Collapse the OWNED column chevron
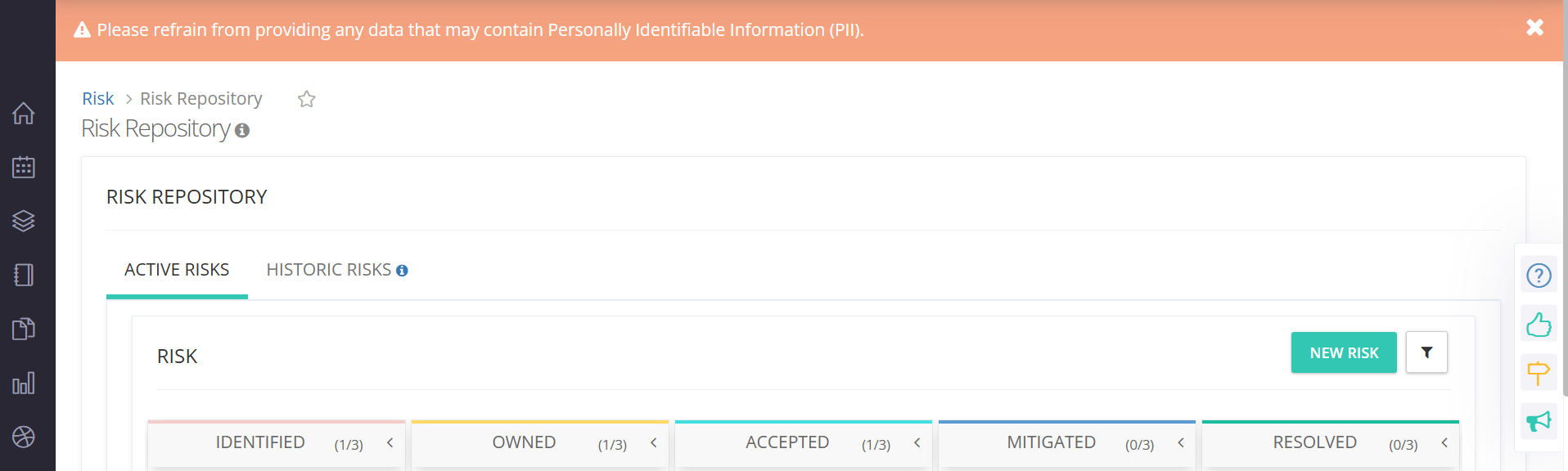1568x471 pixels. point(654,442)
